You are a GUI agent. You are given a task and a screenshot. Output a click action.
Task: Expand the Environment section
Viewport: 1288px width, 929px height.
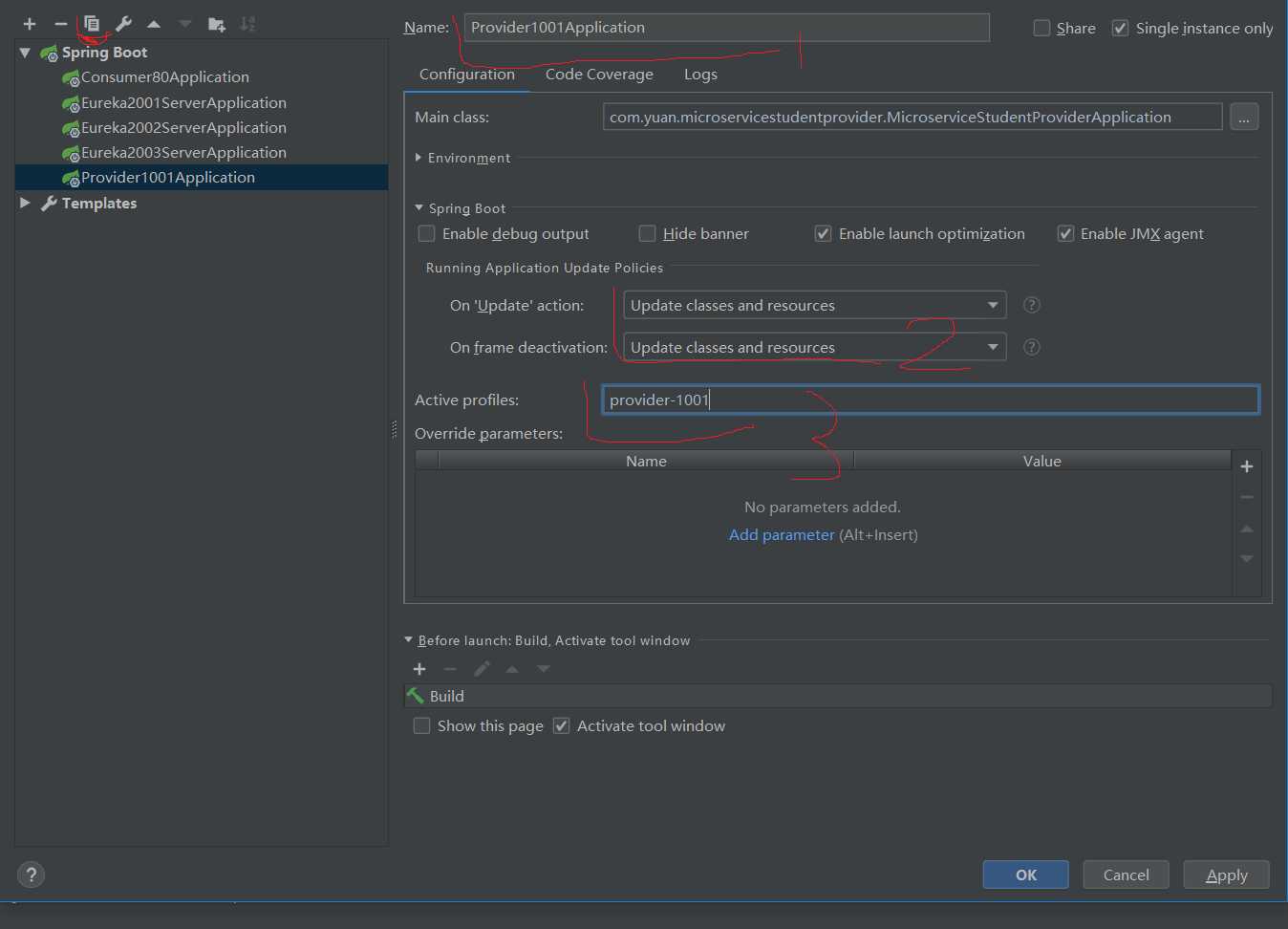tap(419, 158)
